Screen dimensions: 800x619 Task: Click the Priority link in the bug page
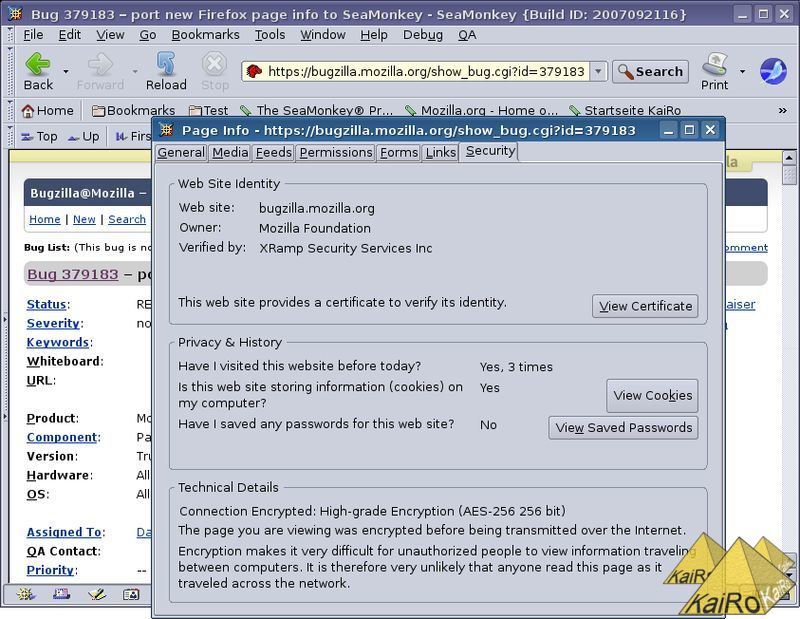[51, 570]
